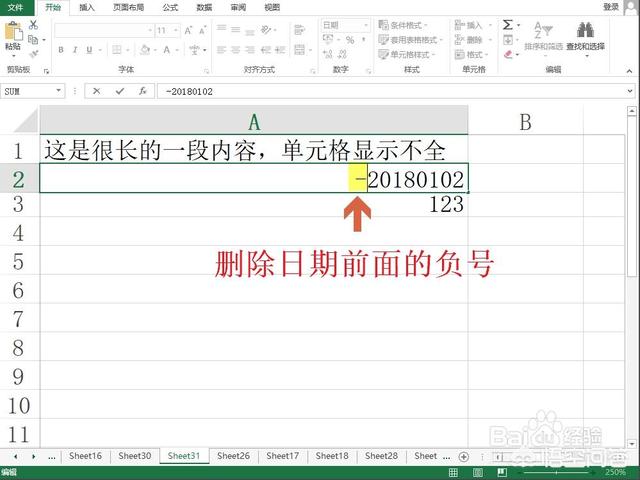Open Insert Function fx dialog

point(142,91)
